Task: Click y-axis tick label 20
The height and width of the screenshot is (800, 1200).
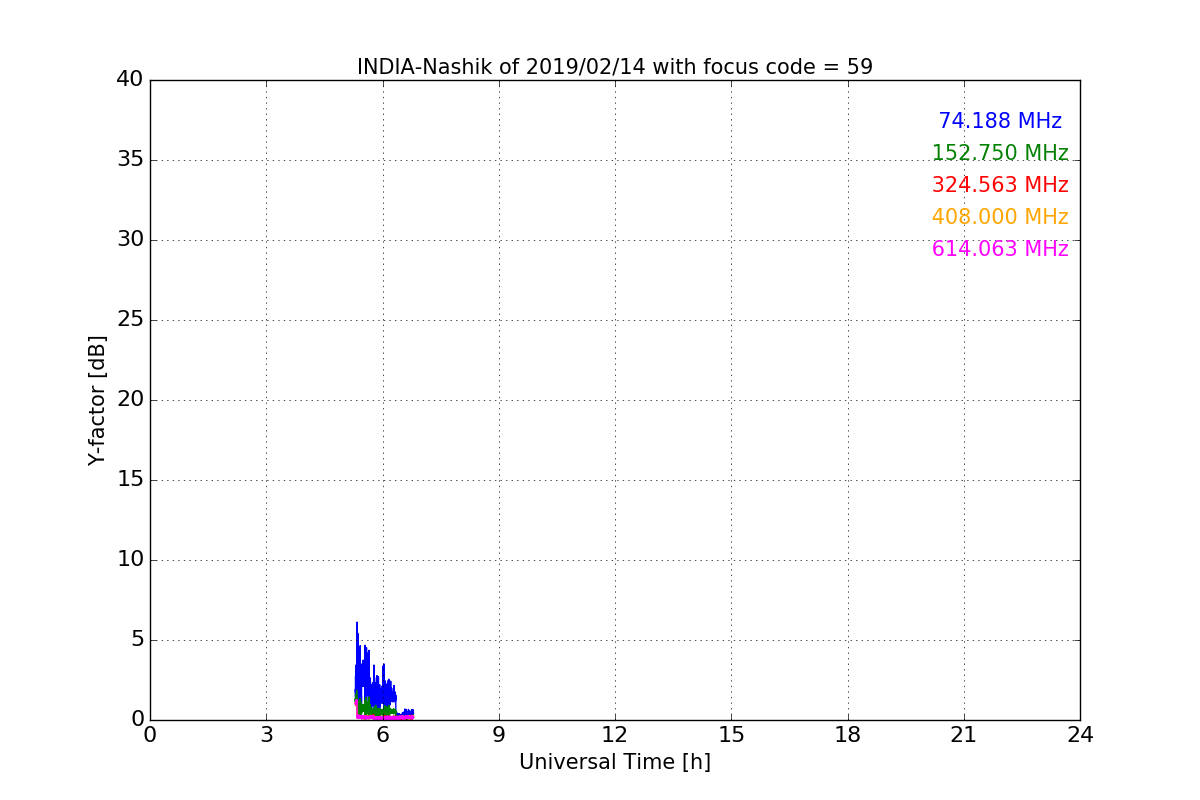Action: 130,400
